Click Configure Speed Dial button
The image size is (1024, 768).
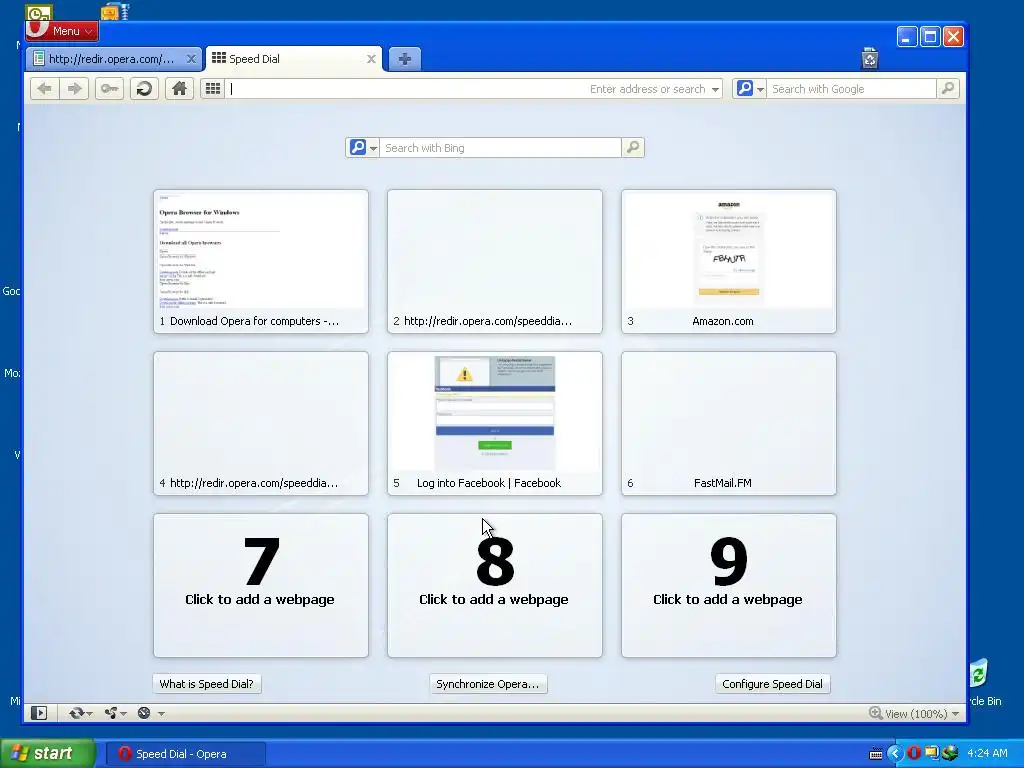pos(773,684)
